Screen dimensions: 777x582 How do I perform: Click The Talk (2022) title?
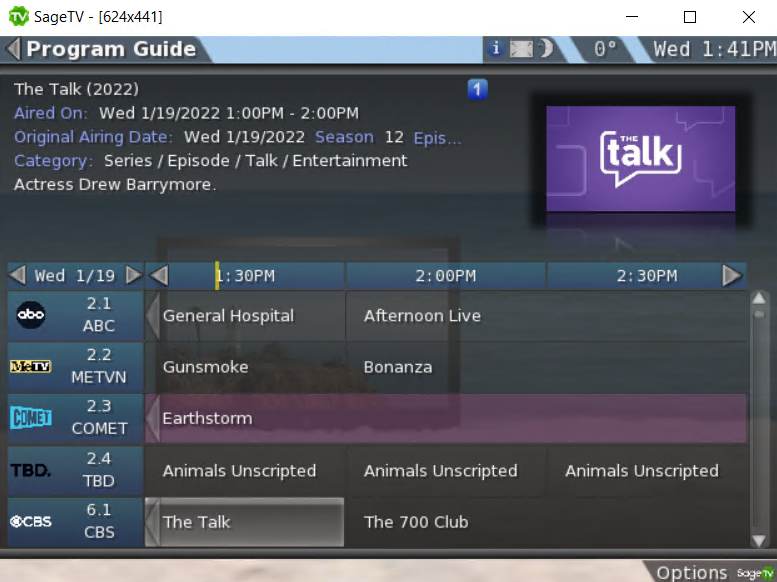[76, 89]
